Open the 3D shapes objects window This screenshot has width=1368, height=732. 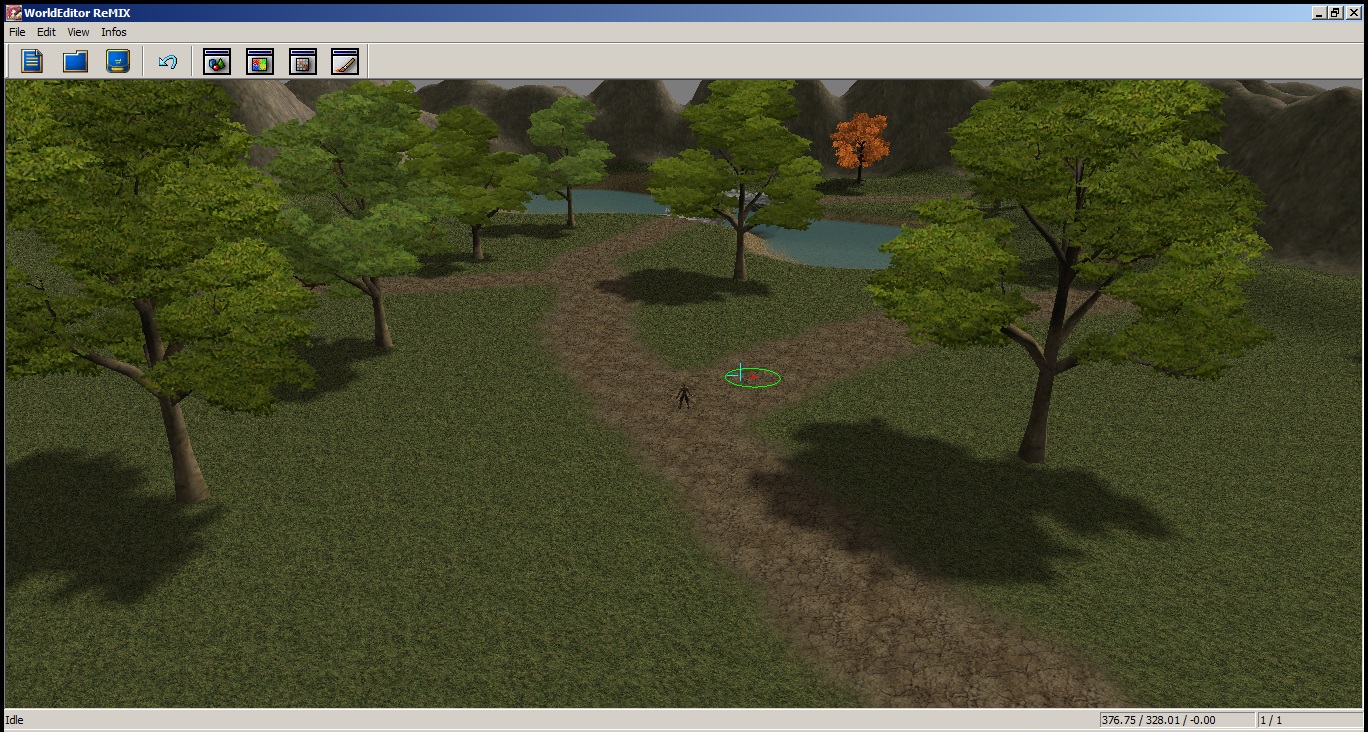click(x=217, y=62)
